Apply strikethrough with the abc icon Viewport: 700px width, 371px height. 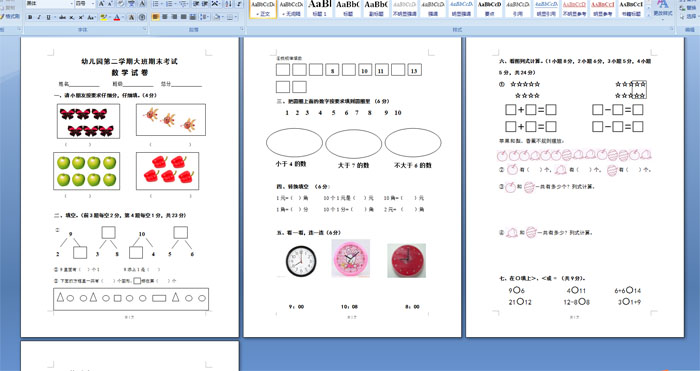point(62,17)
